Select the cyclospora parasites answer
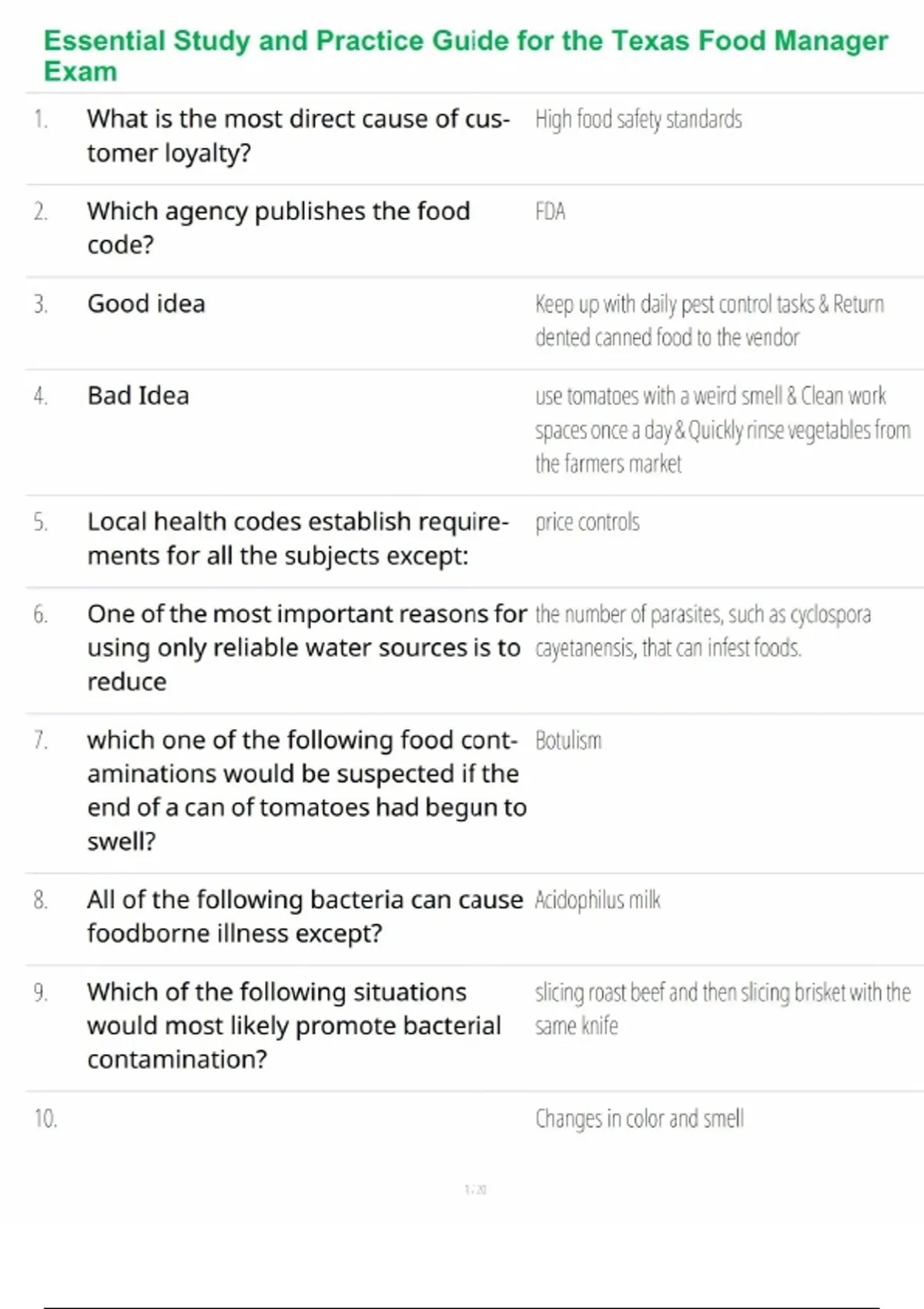The width and height of the screenshot is (924, 1309). [x=702, y=631]
